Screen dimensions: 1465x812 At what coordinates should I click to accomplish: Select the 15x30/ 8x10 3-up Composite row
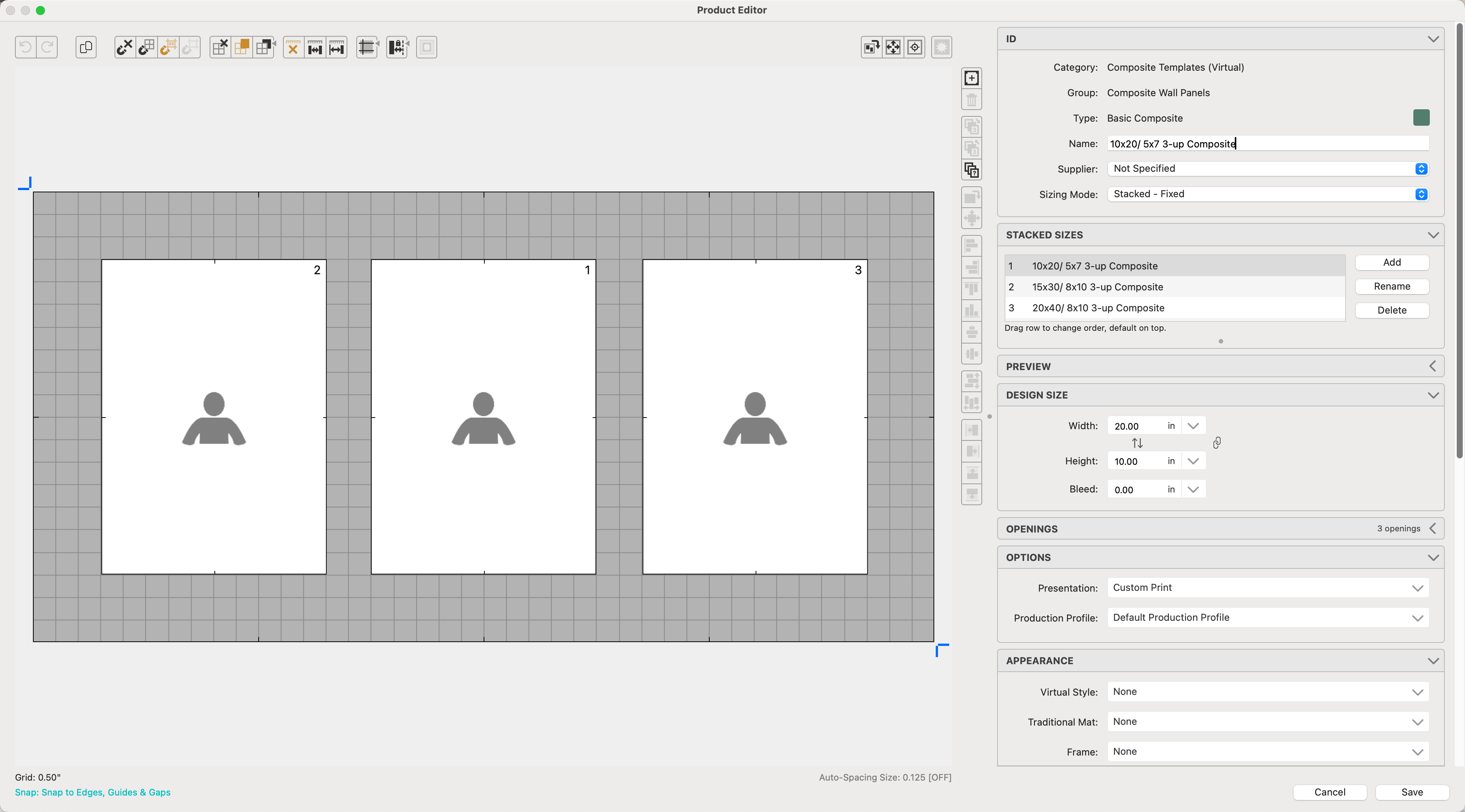tap(1097, 287)
